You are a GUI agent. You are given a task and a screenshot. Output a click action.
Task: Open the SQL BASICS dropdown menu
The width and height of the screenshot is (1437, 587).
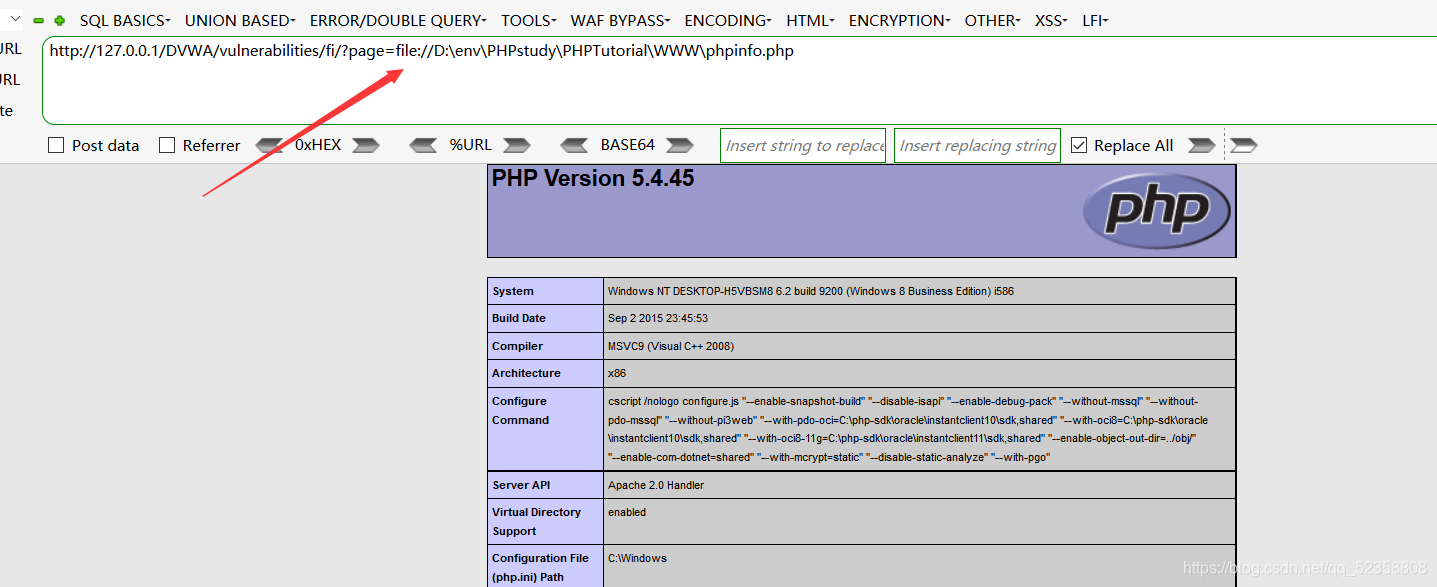click(x=125, y=20)
